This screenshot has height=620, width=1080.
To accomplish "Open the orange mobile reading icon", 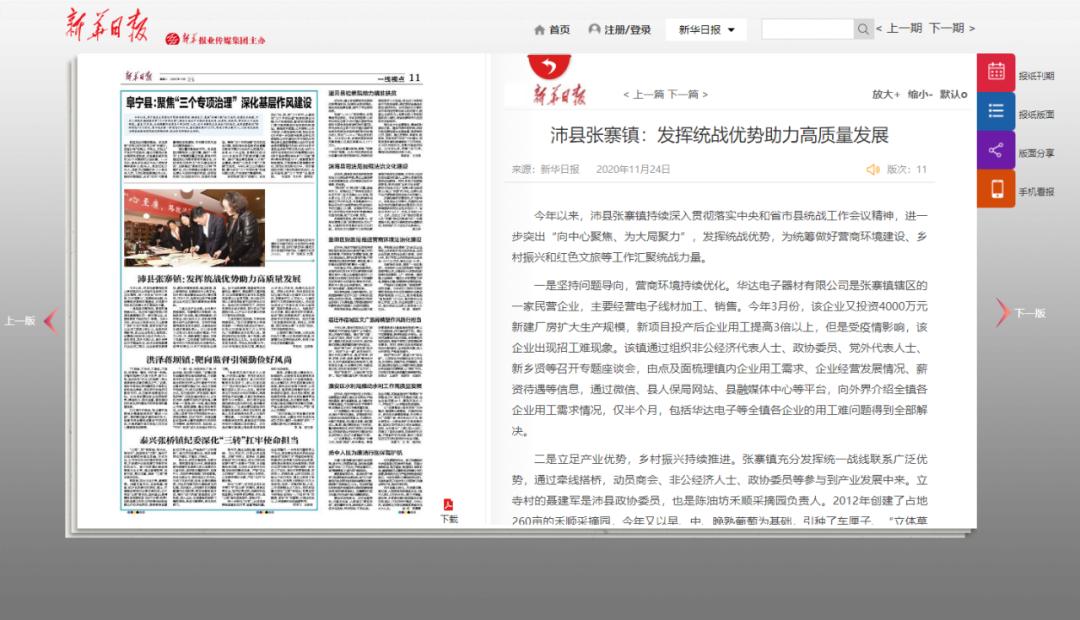I will (x=996, y=189).
